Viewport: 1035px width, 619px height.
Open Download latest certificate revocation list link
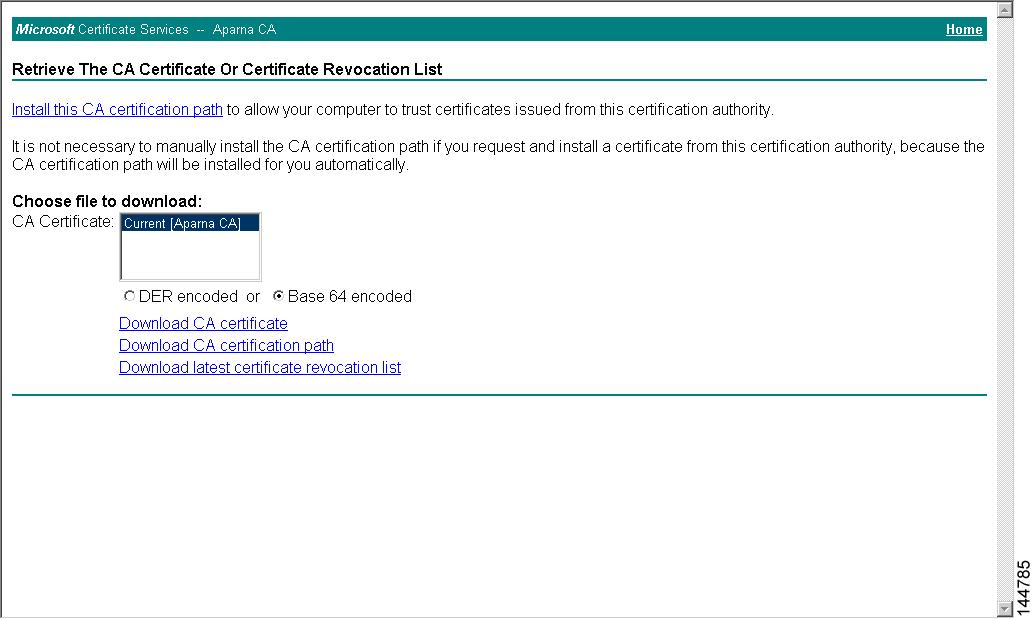point(260,368)
